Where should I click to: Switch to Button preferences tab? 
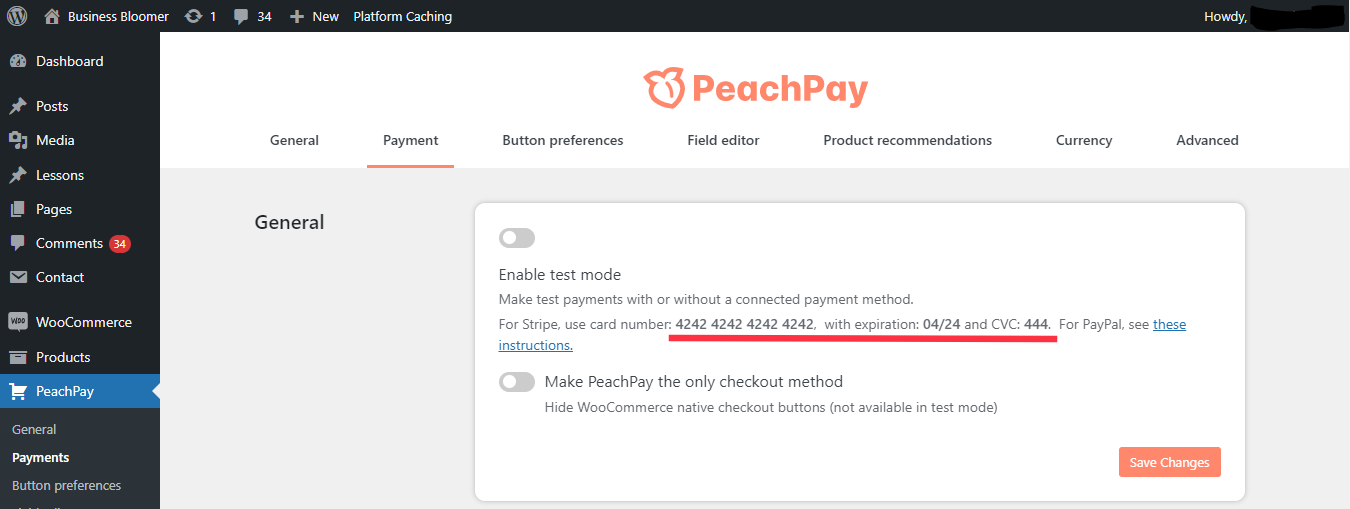pyautogui.click(x=563, y=140)
